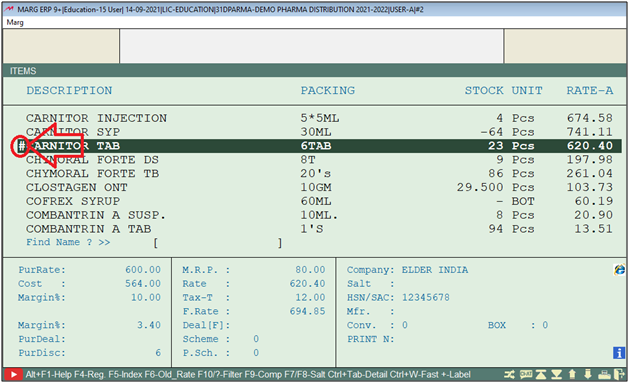Click the ITEMS panel title
Screen dimensions: 630x383
23,71
